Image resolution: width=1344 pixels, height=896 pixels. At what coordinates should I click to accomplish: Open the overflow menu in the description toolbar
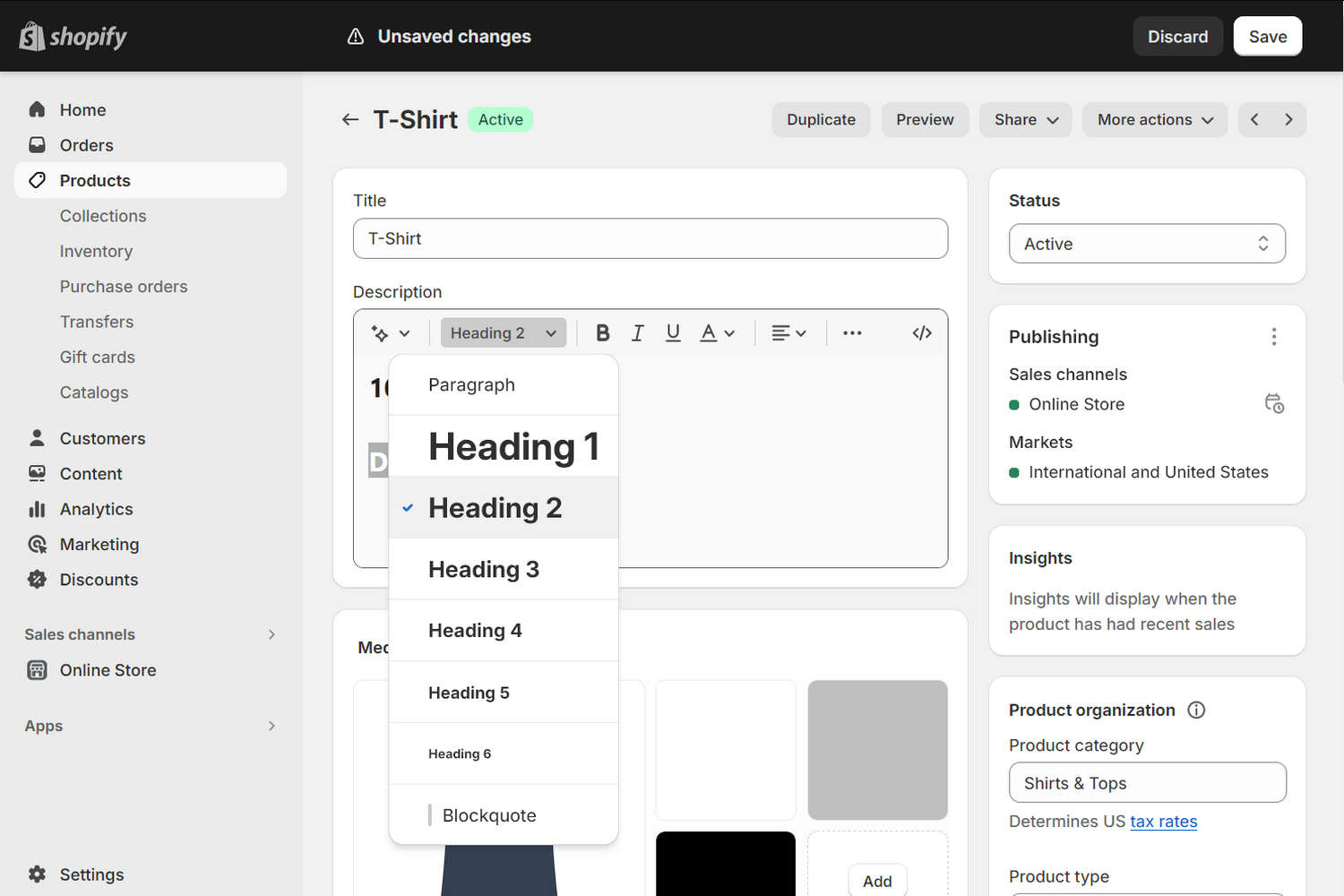click(851, 332)
